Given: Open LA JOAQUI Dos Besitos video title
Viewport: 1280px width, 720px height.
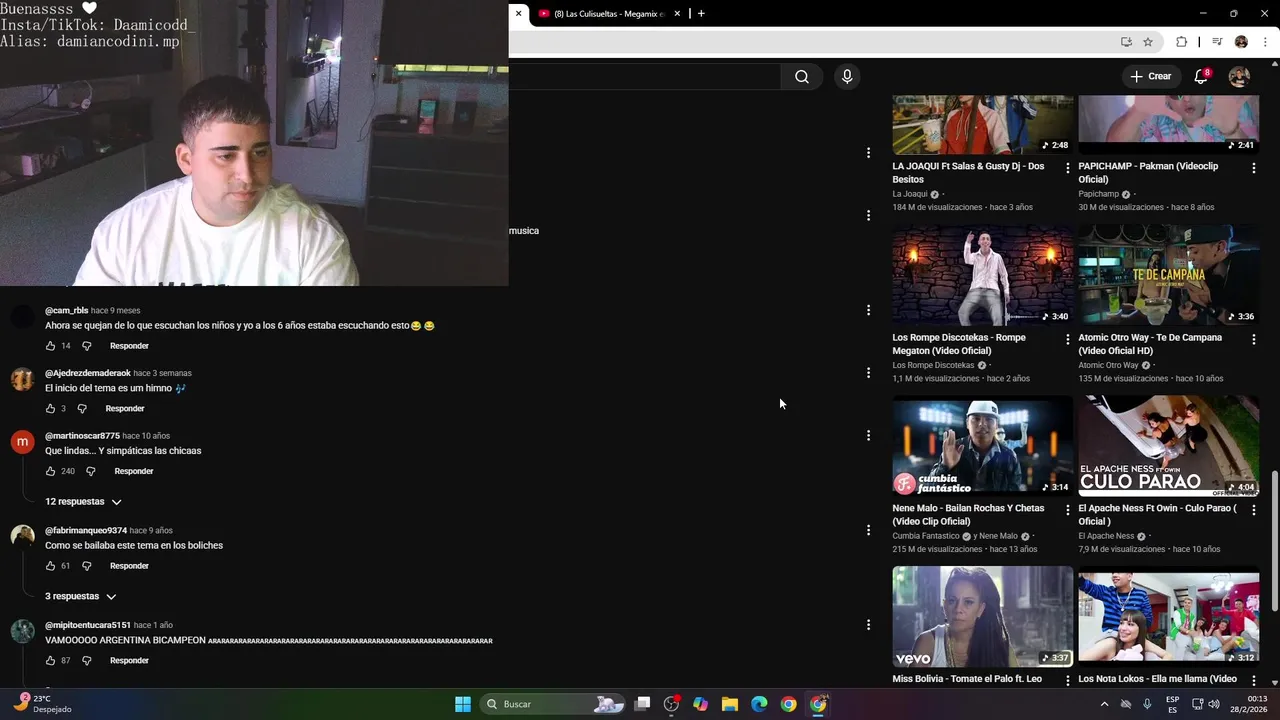Looking at the screenshot, I should [968, 173].
